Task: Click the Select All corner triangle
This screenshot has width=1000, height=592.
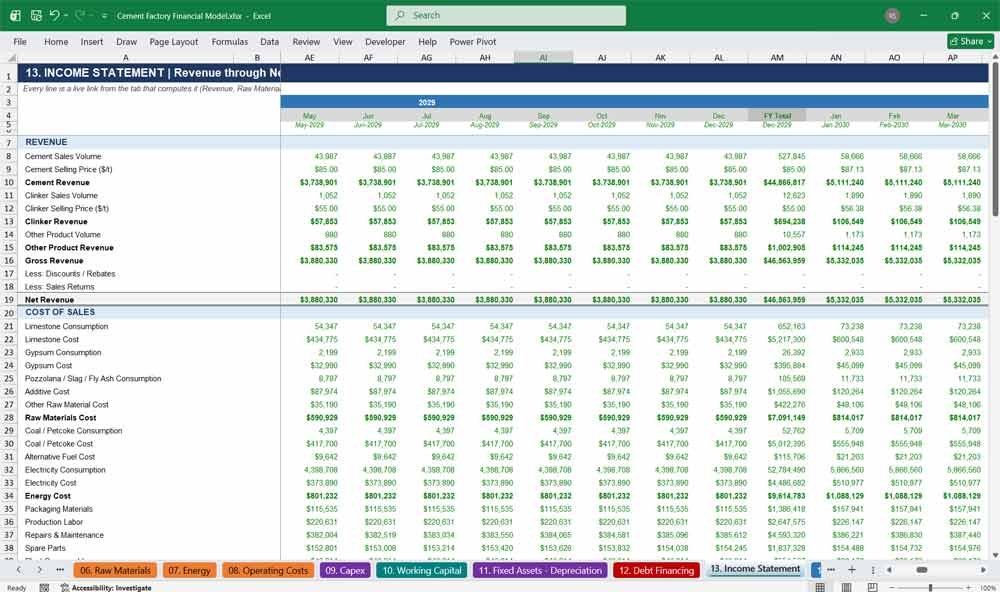Action: click(x=9, y=57)
